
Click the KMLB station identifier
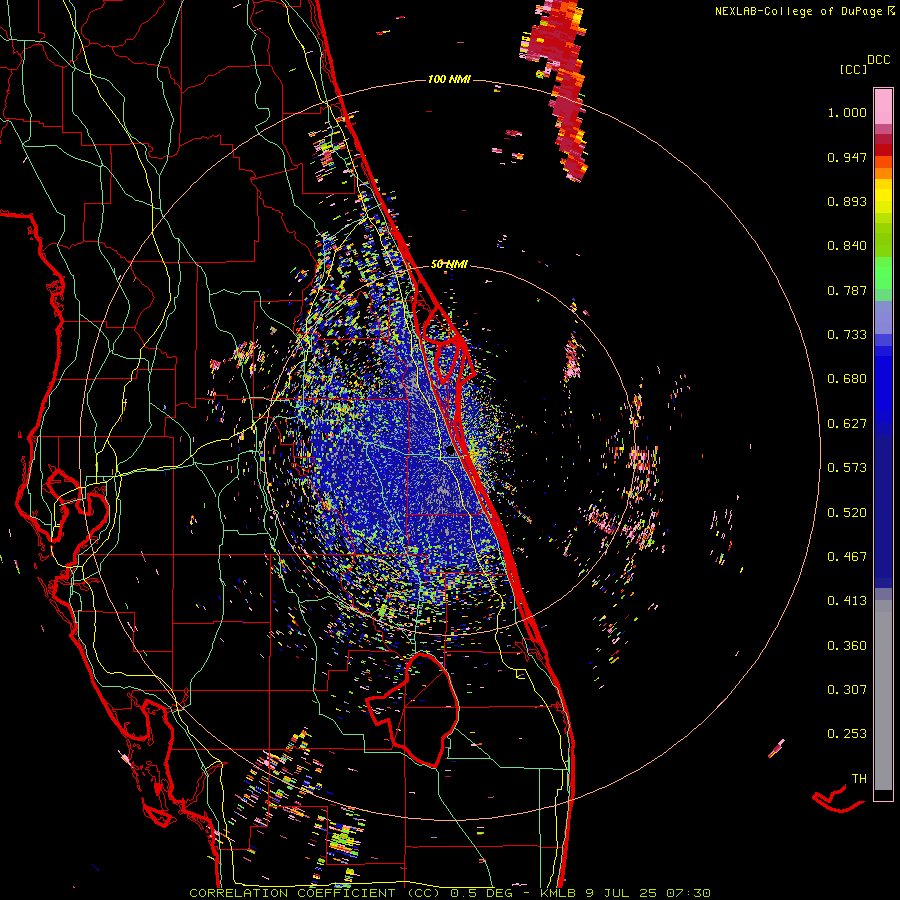pos(557,893)
